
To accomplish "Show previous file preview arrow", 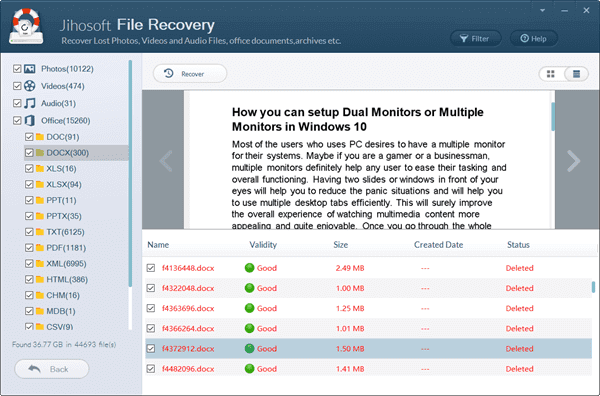I will coord(166,161).
